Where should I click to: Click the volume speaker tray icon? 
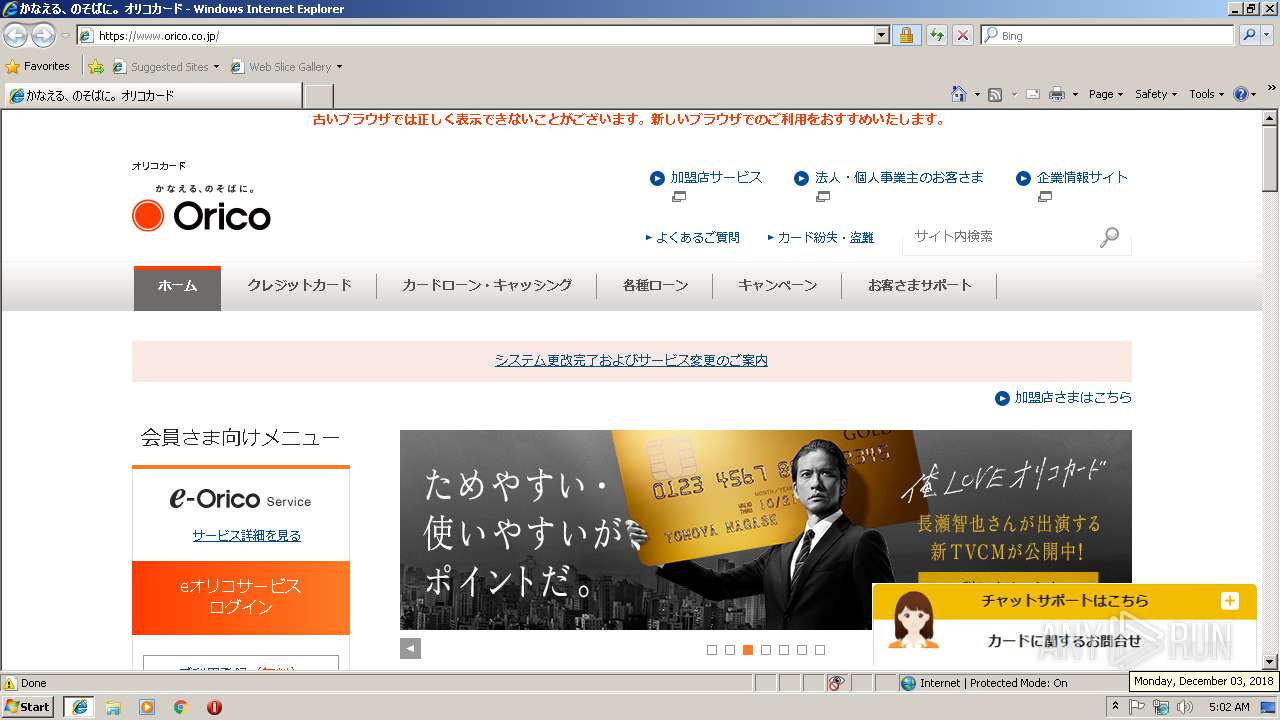1185,707
